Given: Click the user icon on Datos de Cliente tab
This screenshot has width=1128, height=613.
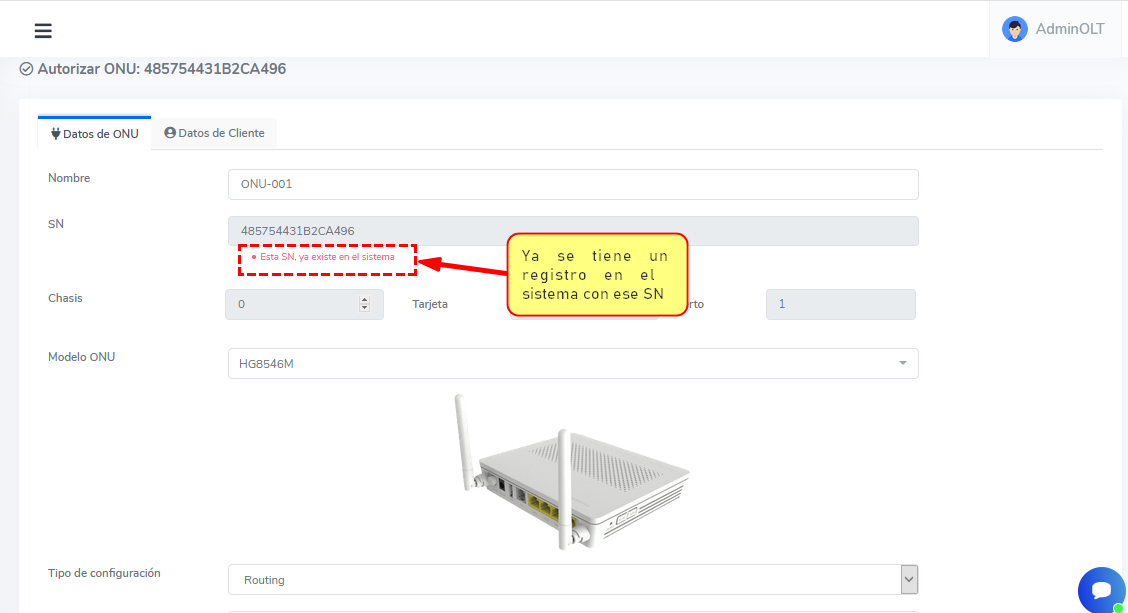Looking at the screenshot, I should pos(170,133).
